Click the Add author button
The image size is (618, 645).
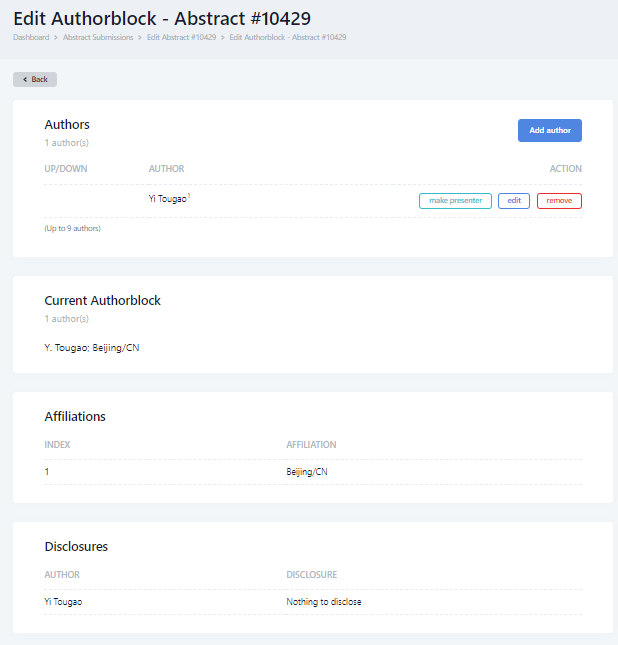[549, 130]
